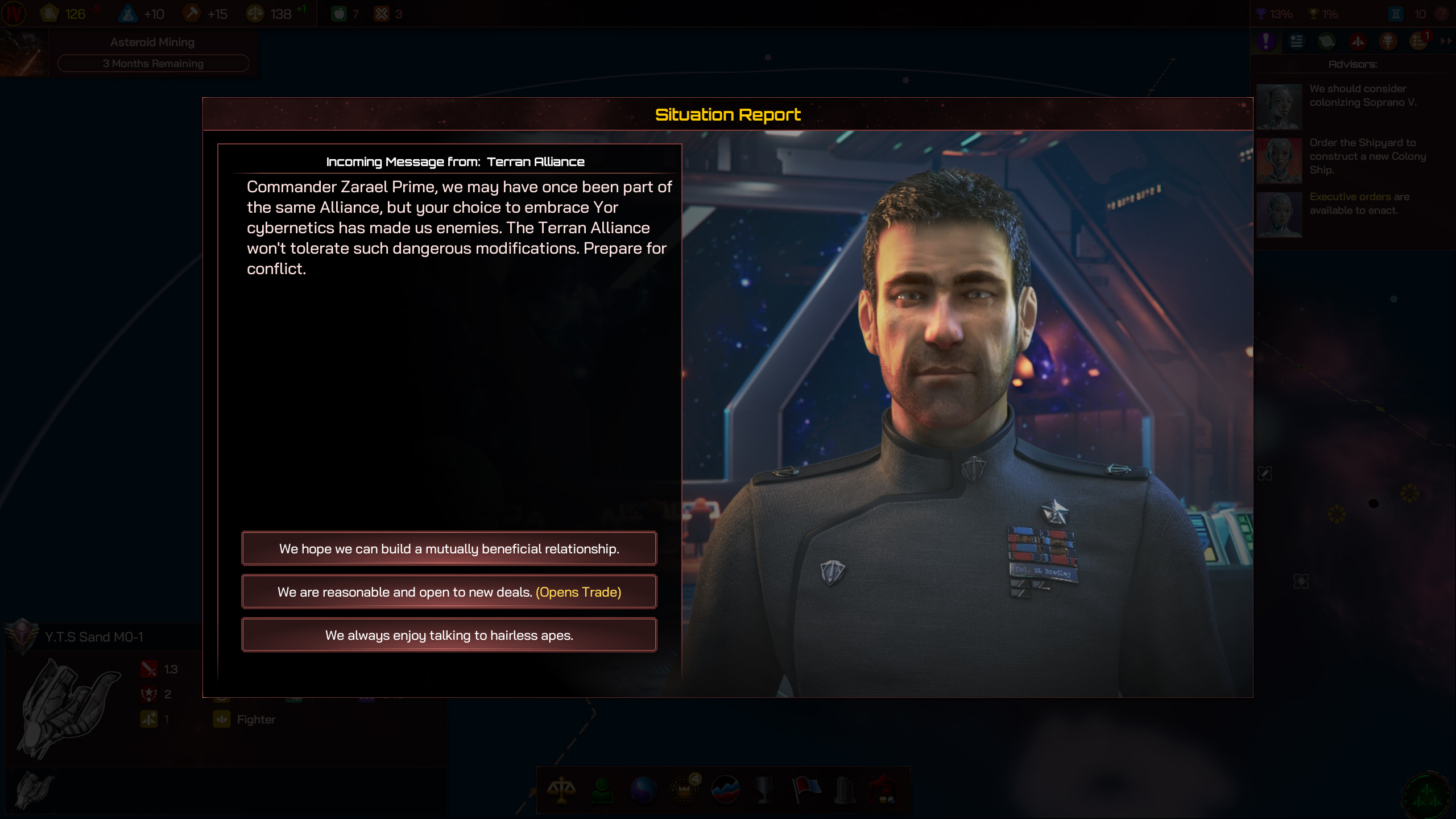Select the orange shipyard tab
1456x819 pixels.
point(1388,41)
